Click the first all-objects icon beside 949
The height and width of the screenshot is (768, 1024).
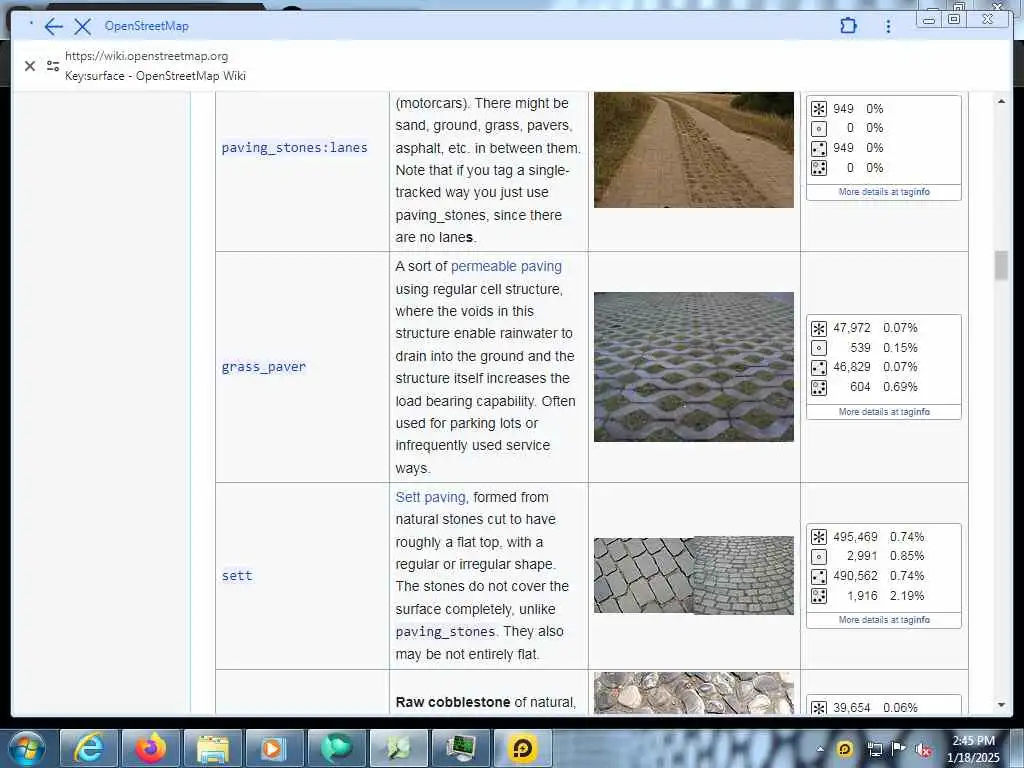[818, 109]
